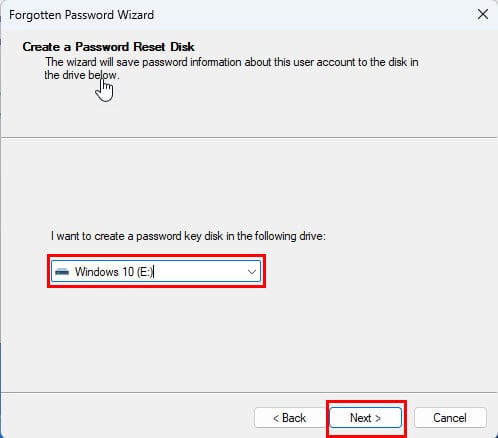Expand the drive list using the chevron arrow
Viewport: 498px width, 438px height.
[252, 272]
